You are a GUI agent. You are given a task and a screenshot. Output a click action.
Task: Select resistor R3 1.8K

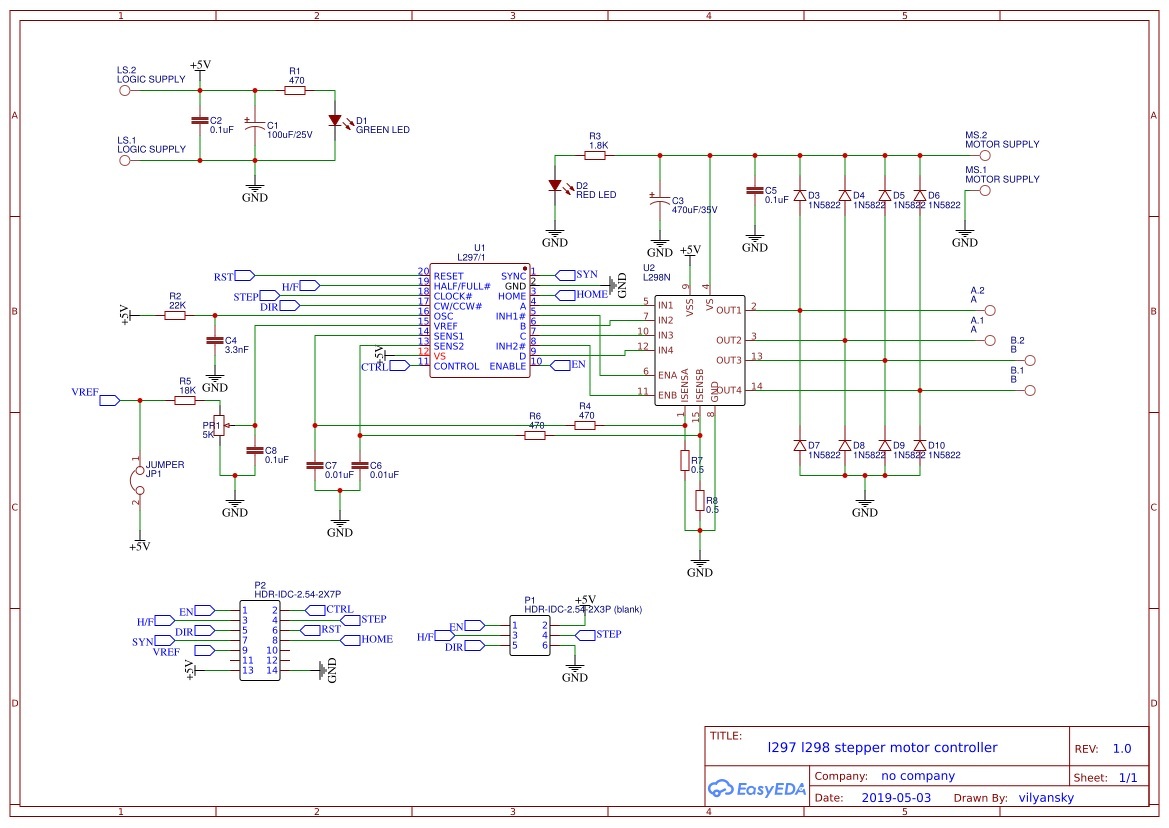click(x=595, y=156)
